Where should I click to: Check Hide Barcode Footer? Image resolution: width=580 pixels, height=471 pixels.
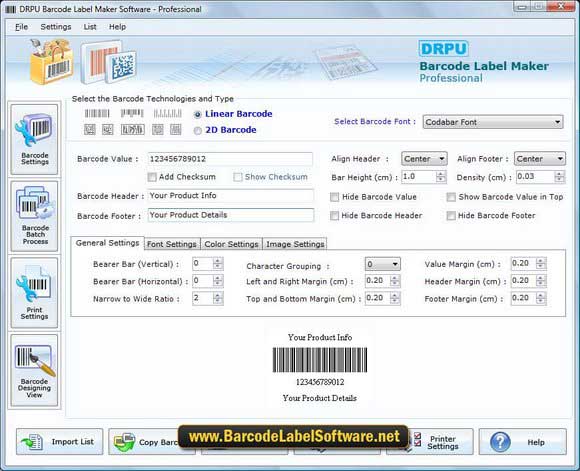click(x=451, y=216)
